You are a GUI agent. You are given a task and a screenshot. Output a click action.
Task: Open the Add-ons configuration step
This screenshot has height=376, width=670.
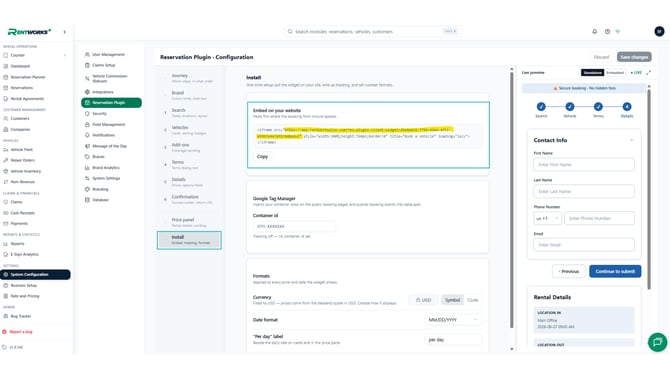tap(189, 147)
